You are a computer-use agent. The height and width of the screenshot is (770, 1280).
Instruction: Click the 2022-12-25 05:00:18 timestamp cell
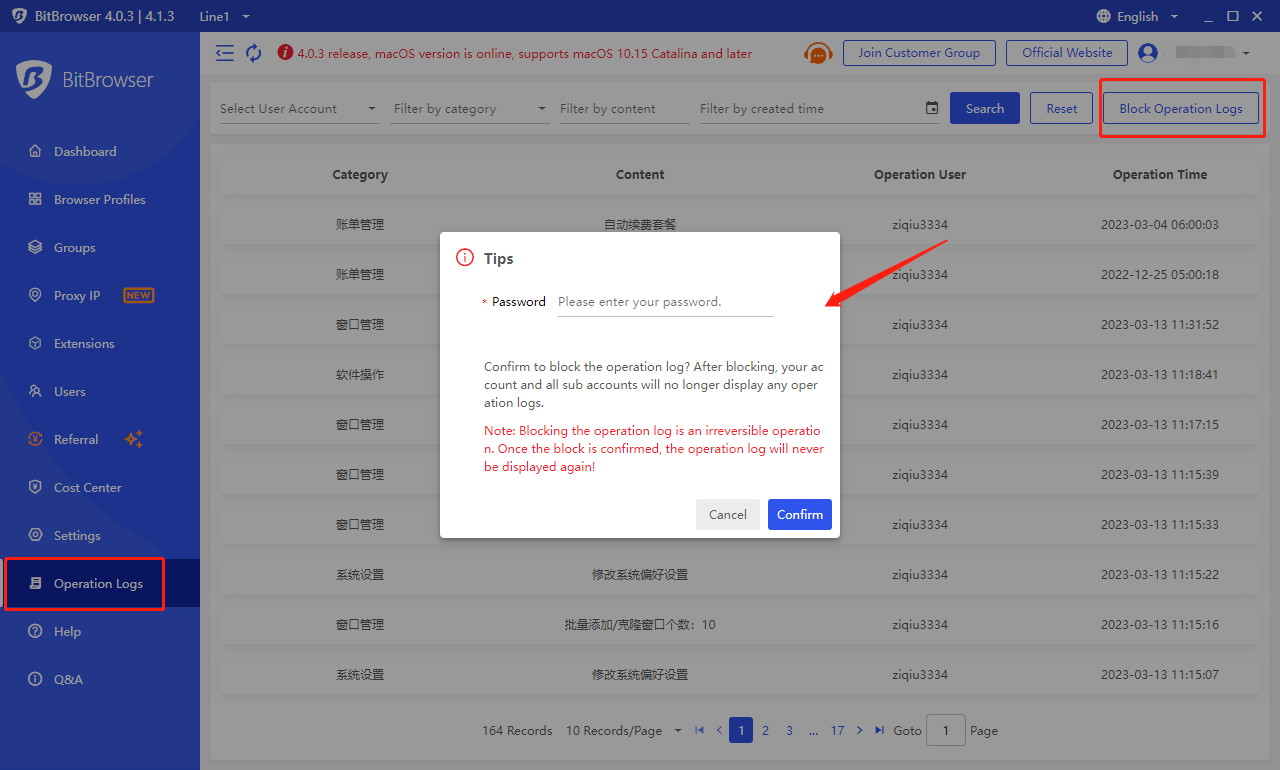pos(1160,274)
